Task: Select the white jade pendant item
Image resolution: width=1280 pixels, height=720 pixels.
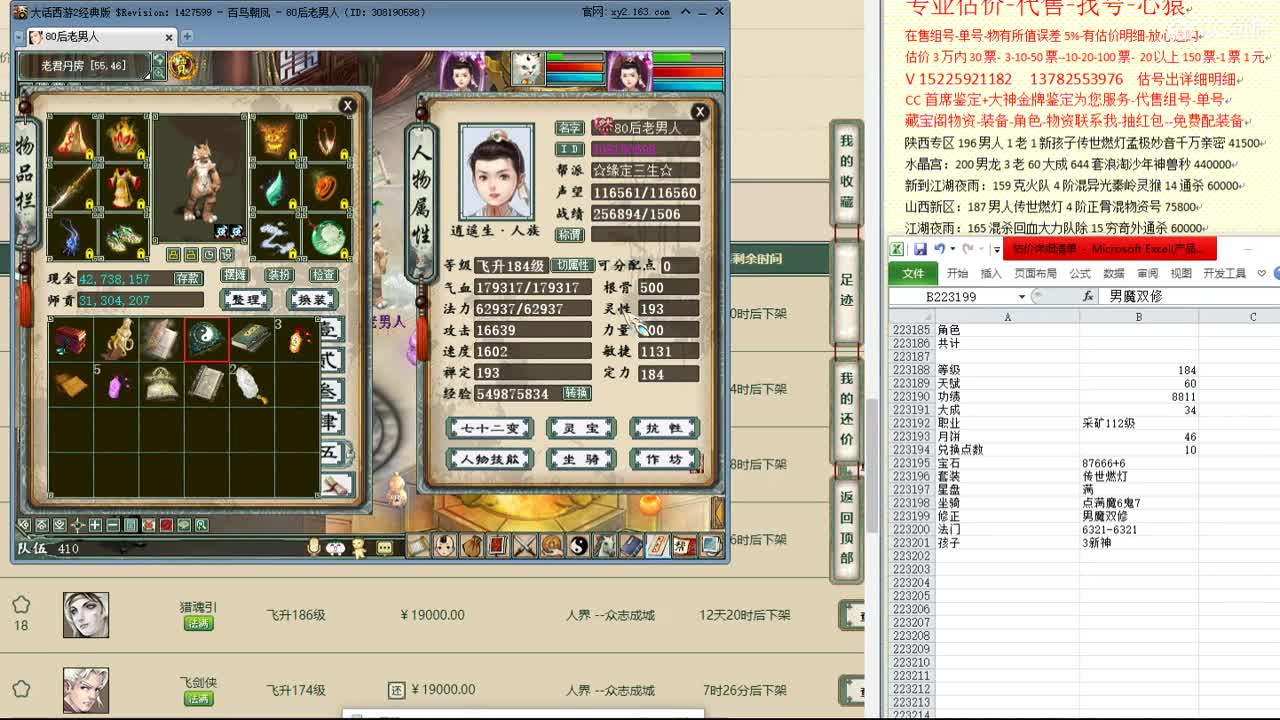Action: pos(251,385)
